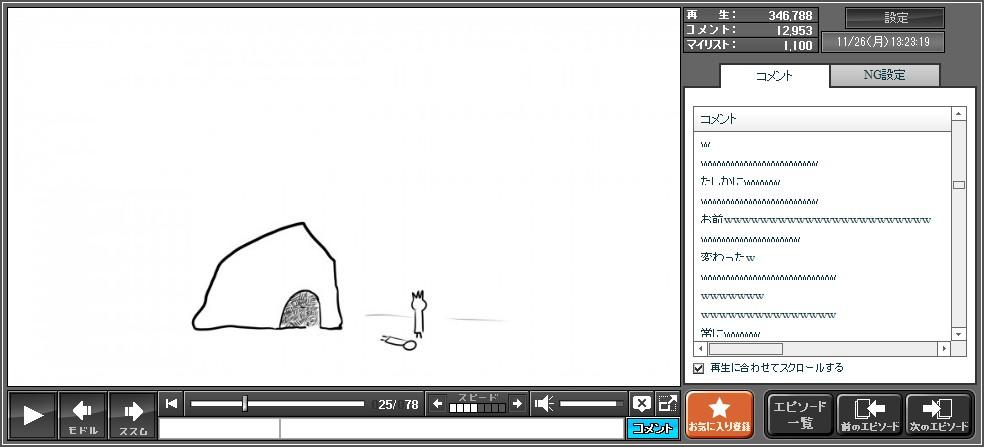Go to next episode (次のエピソード)

pos(938,415)
